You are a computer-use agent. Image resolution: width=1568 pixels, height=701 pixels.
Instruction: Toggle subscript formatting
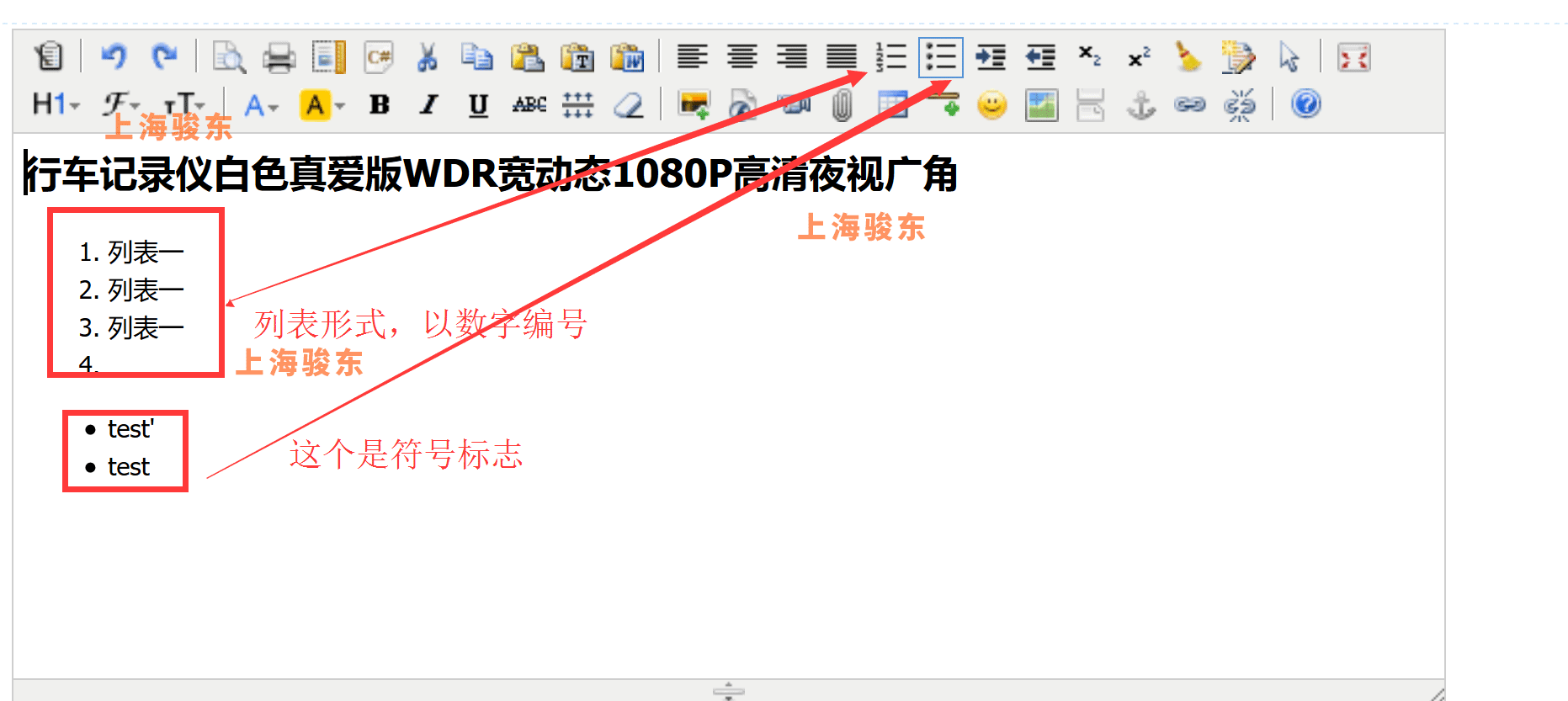(1090, 56)
